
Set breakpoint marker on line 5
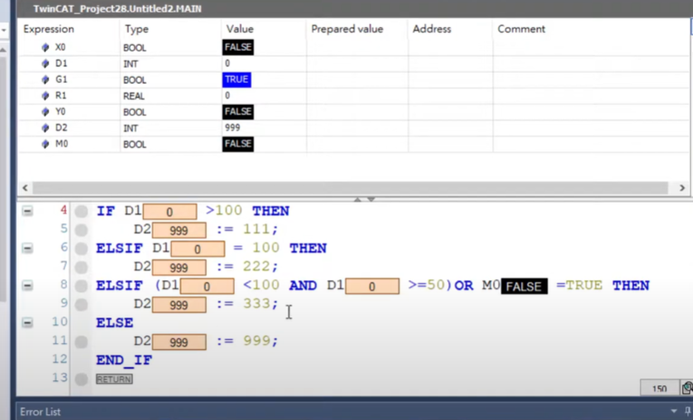click(x=82, y=230)
